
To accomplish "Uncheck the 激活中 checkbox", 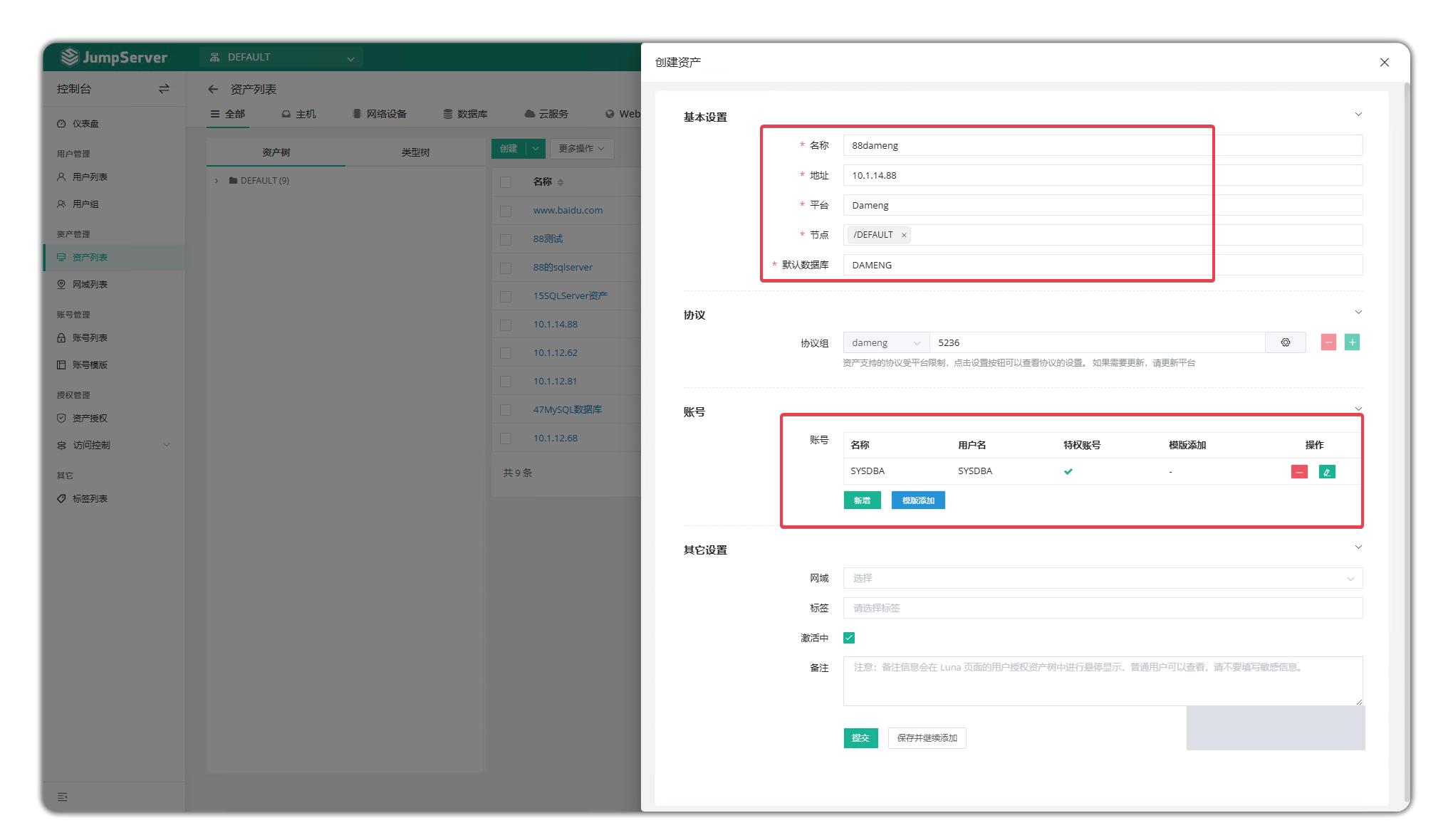I will [849, 638].
